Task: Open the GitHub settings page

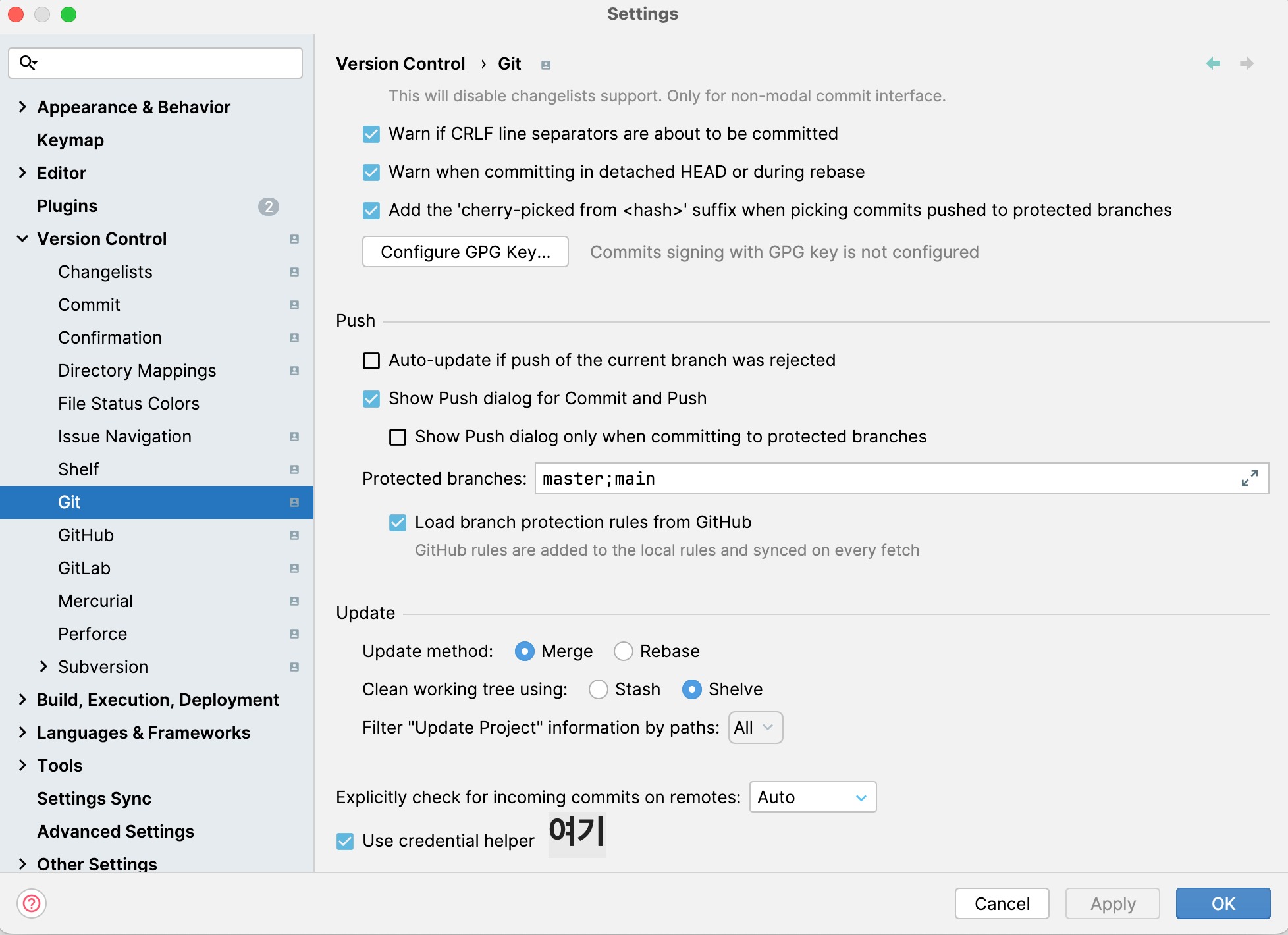Action: click(x=86, y=535)
